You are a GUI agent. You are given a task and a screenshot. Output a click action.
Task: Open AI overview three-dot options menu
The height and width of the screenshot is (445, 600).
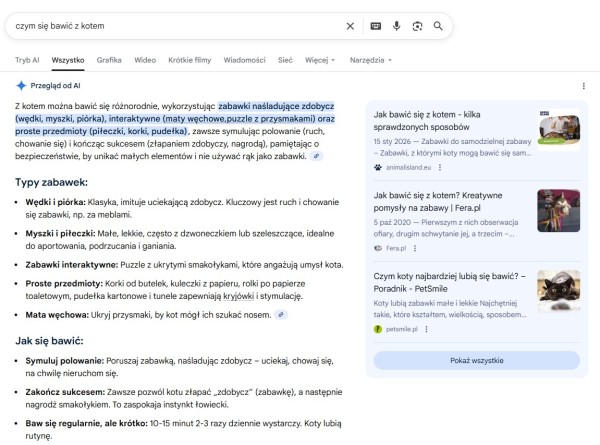(x=584, y=86)
